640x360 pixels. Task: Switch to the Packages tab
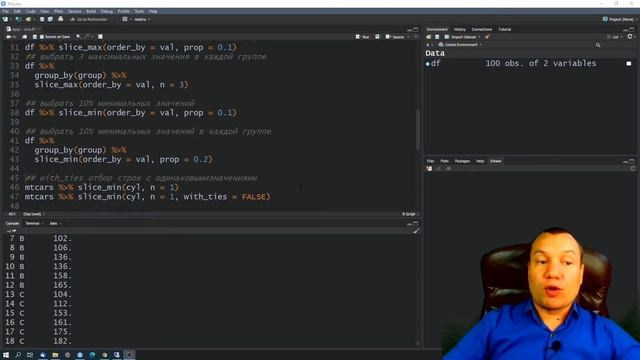click(x=462, y=161)
